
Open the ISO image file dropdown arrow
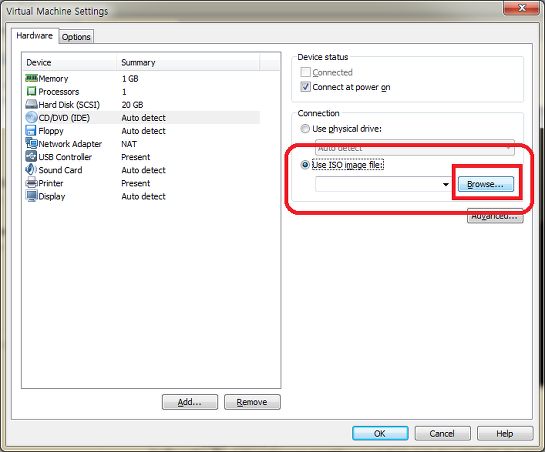point(446,184)
